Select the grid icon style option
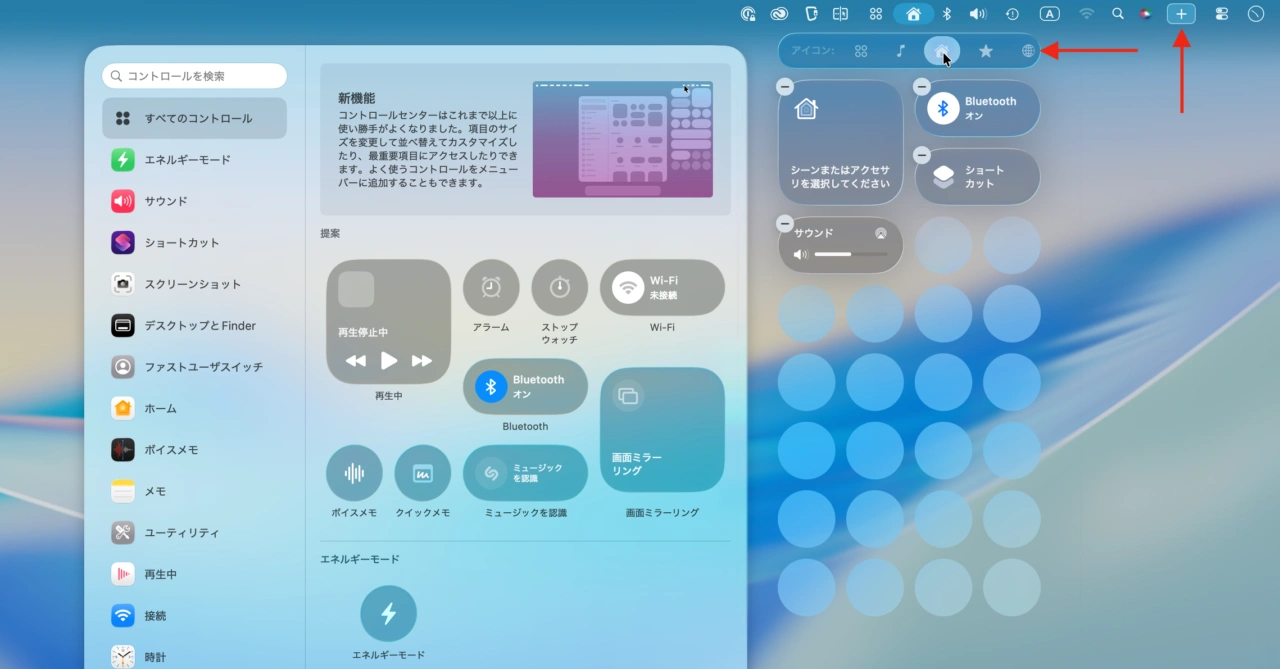The height and width of the screenshot is (669, 1280). pos(861,51)
